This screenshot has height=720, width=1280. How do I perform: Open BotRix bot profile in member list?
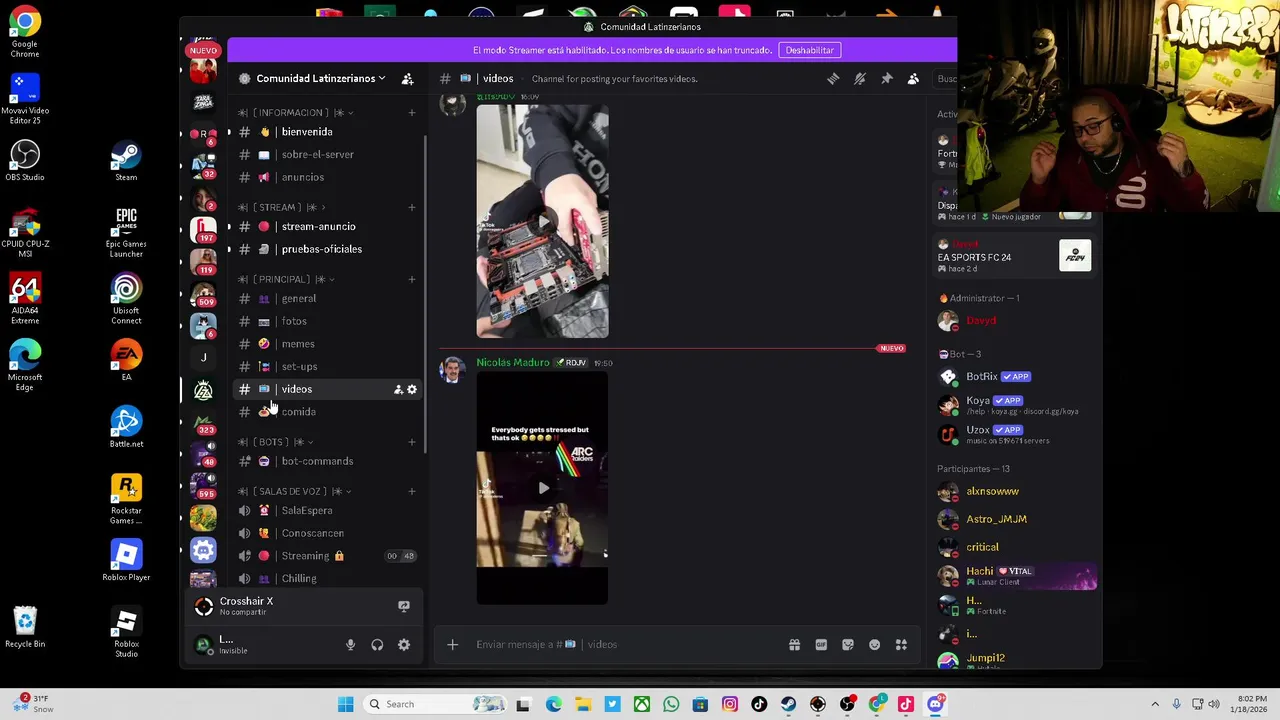pos(1015,377)
